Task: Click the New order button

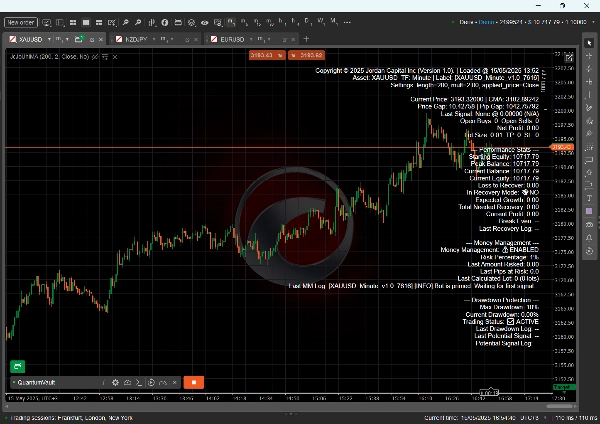Action: [x=21, y=21]
